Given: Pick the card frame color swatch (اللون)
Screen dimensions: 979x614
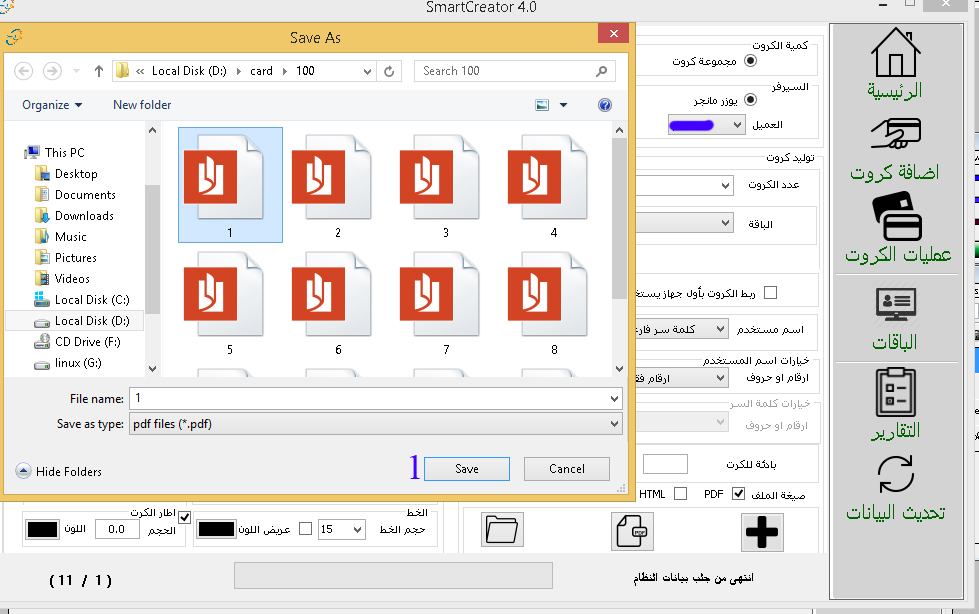Looking at the screenshot, I should point(40,528).
